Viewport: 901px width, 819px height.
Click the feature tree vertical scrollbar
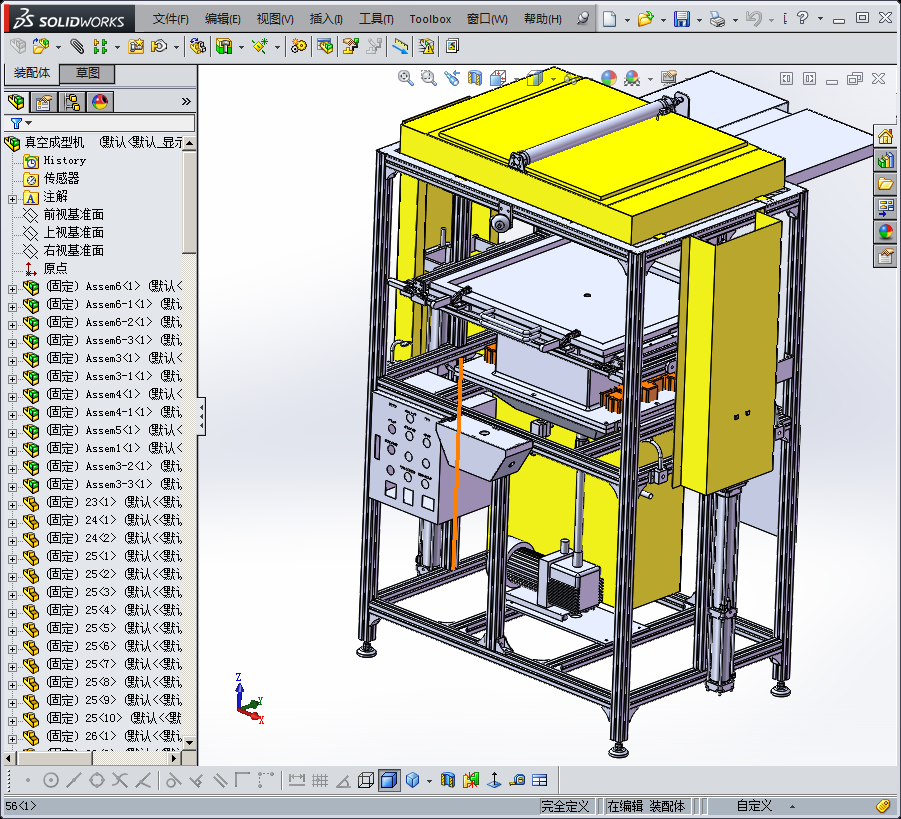click(189, 200)
